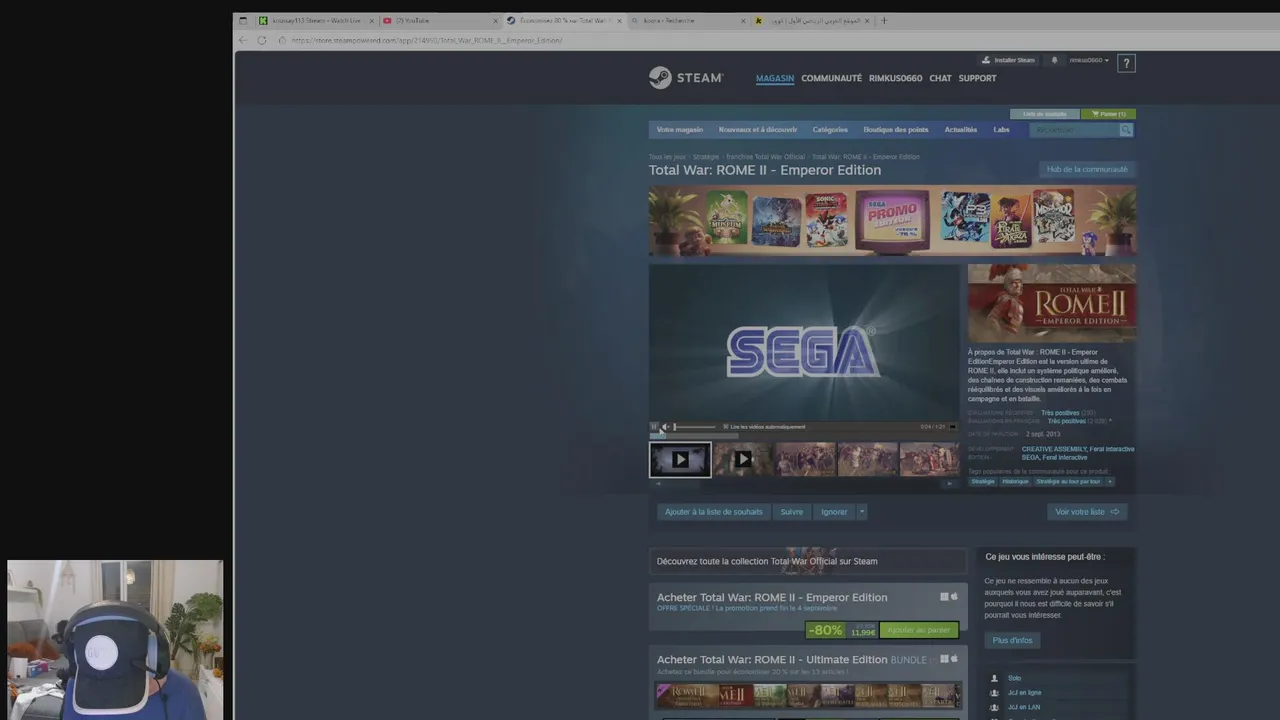The width and height of the screenshot is (1280, 720).
Task: Click Voir votre liste button
Action: click(x=1087, y=512)
